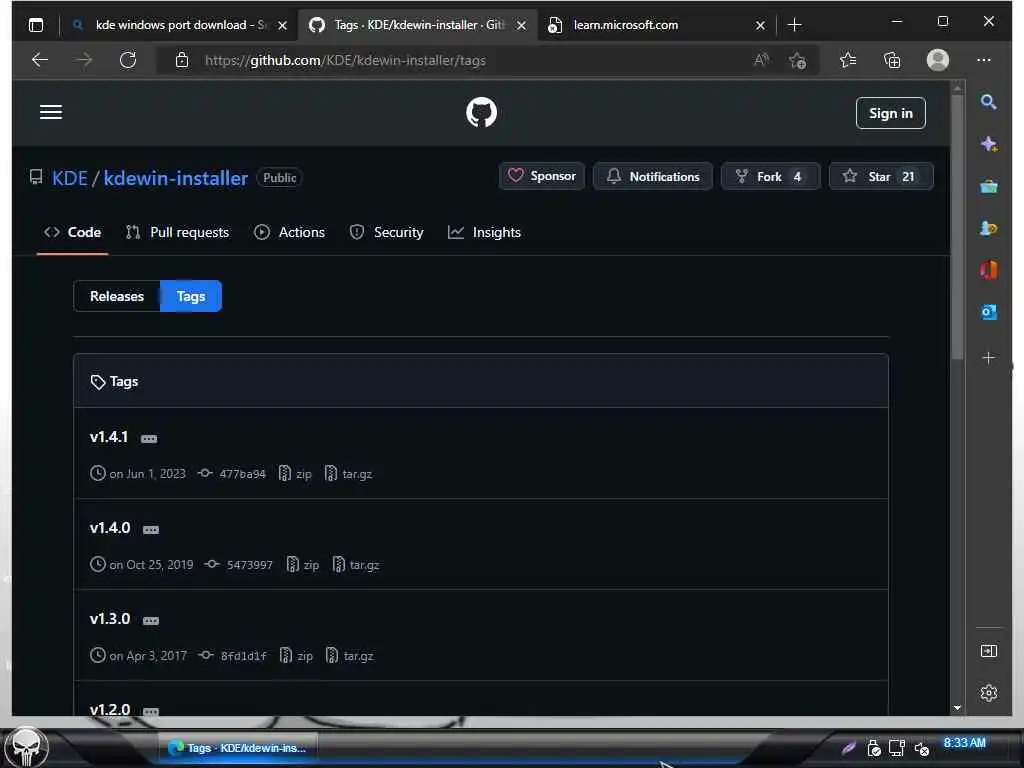Click the browser Back arrow
The image size is (1024, 768).
[x=40, y=60]
